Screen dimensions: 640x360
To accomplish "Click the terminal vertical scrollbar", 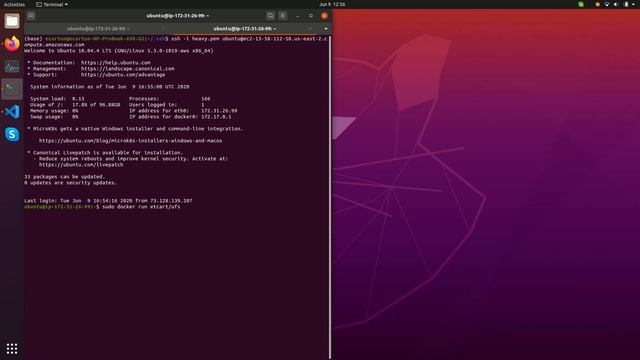I will click(x=330, y=197).
